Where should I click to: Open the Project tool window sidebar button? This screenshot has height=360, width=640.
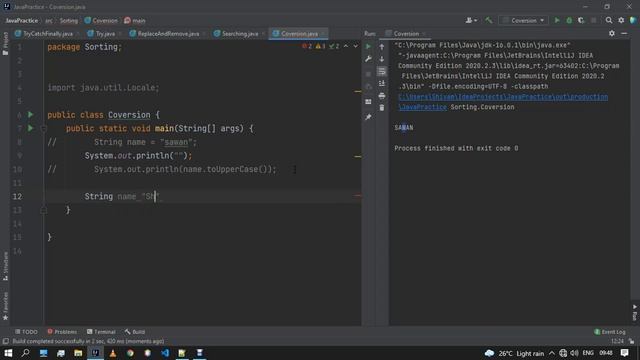5,44
